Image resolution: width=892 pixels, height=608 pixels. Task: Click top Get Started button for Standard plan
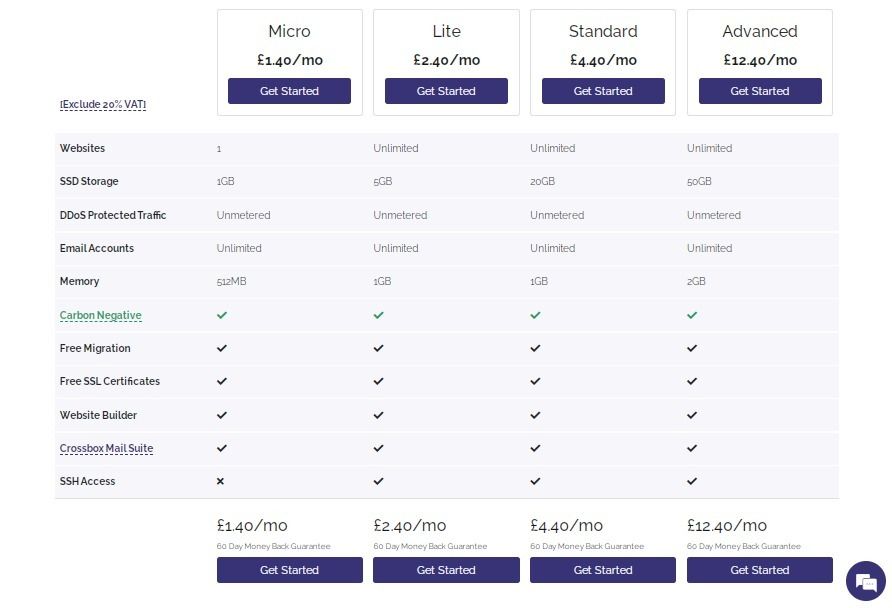[603, 91]
